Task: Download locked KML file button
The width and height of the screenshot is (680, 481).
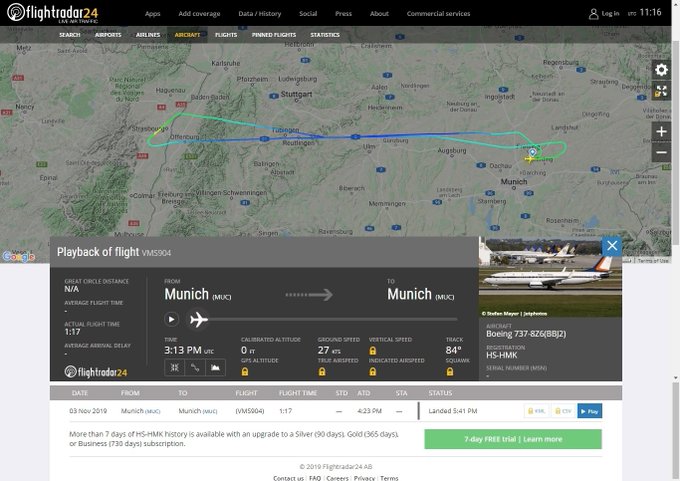Action: coord(536,411)
